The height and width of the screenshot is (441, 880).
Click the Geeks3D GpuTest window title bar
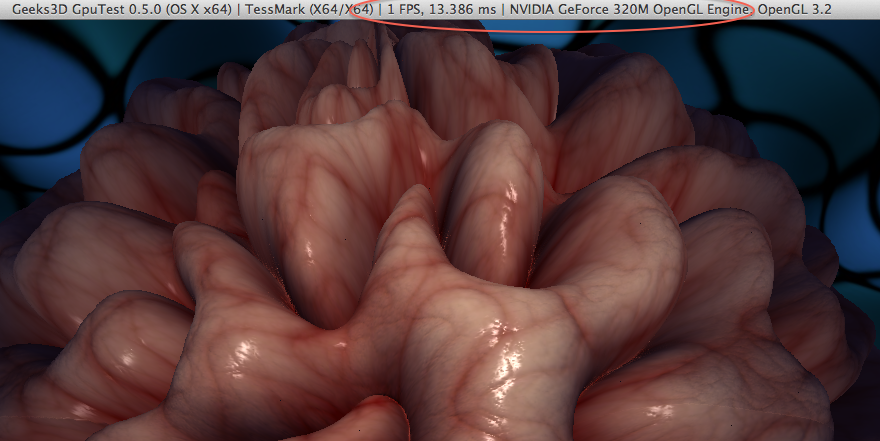coord(440,10)
